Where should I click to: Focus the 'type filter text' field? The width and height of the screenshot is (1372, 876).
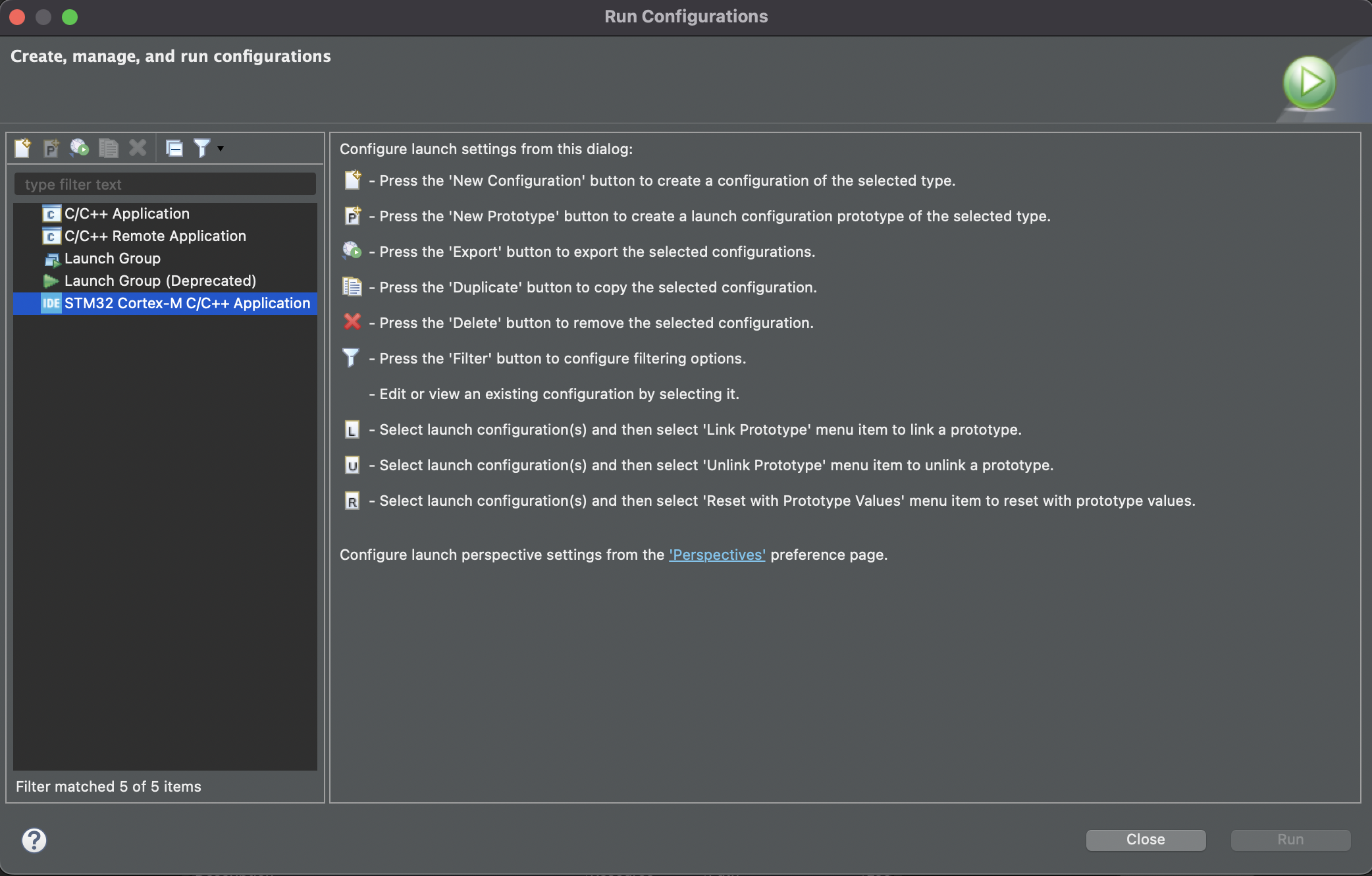165,184
